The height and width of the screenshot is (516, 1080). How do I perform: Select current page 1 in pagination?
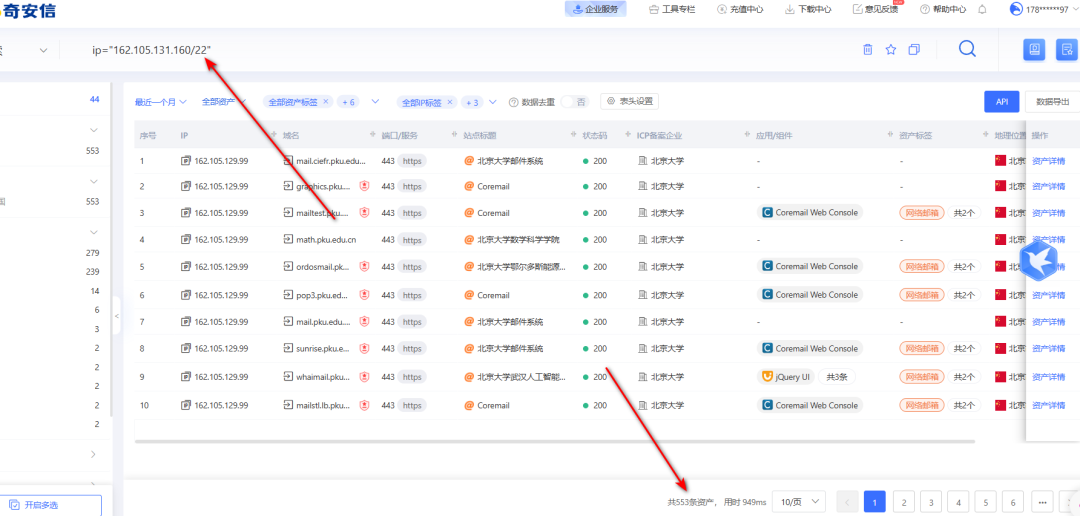[x=875, y=502]
